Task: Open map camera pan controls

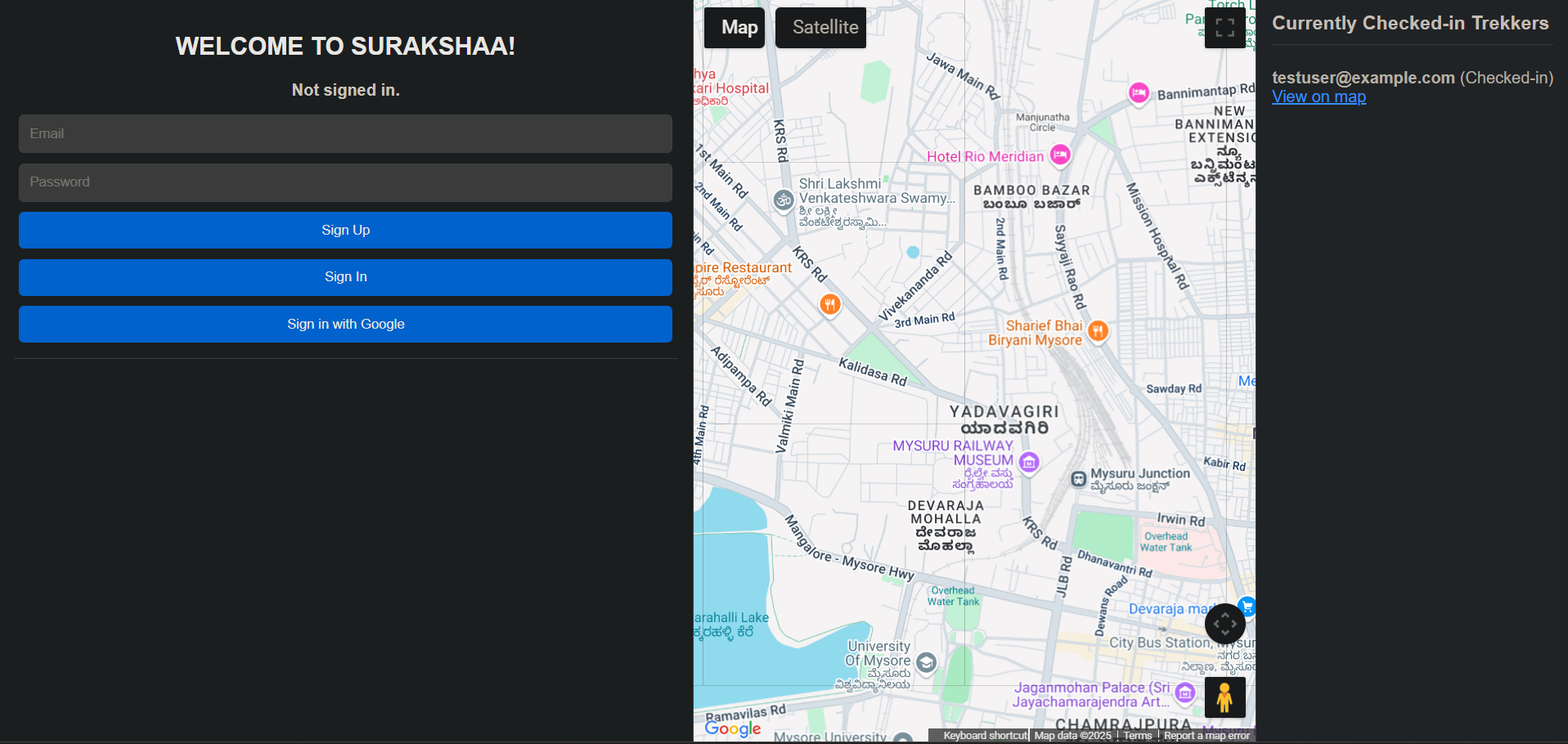Action: pyautogui.click(x=1224, y=624)
